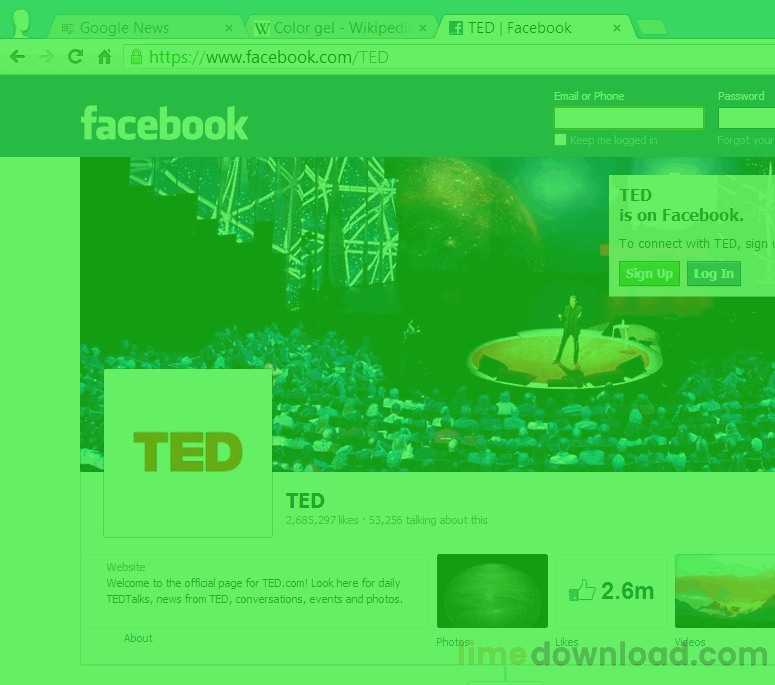Click the user profile silhouette icon
This screenshot has width=775, height=685.
click(21, 23)
